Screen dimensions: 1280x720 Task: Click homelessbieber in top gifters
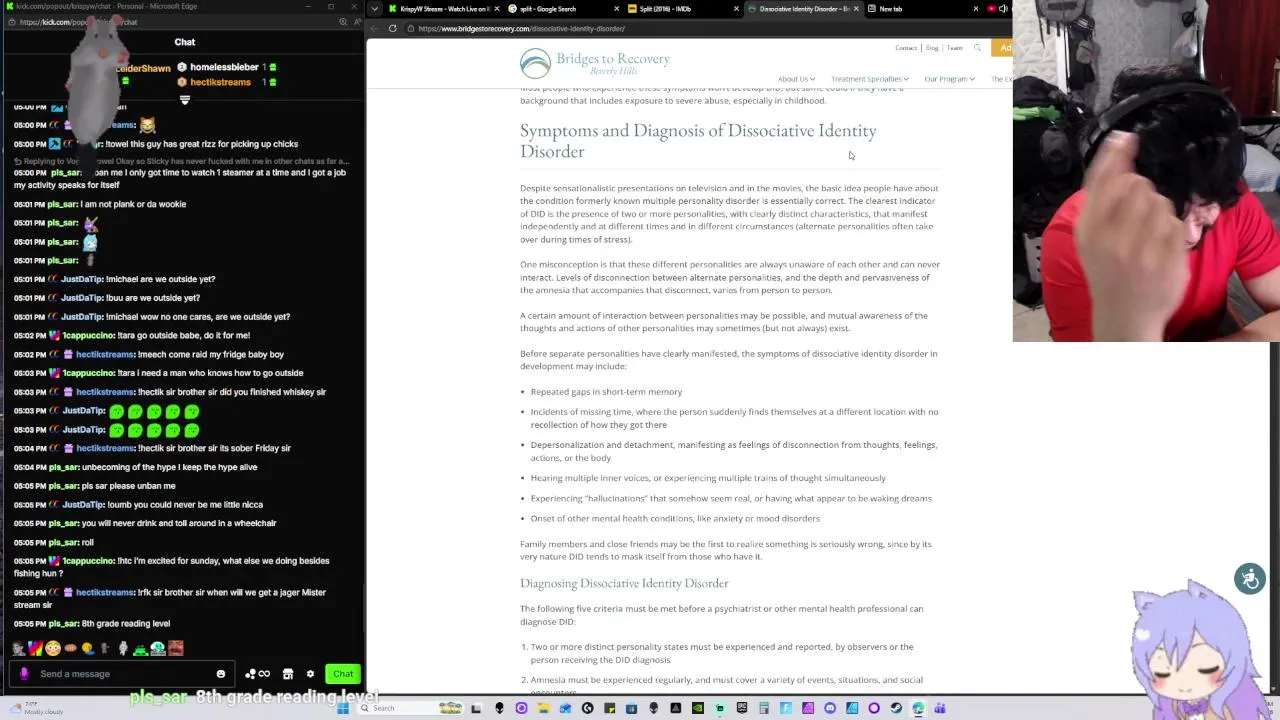[x=224, y=67]
